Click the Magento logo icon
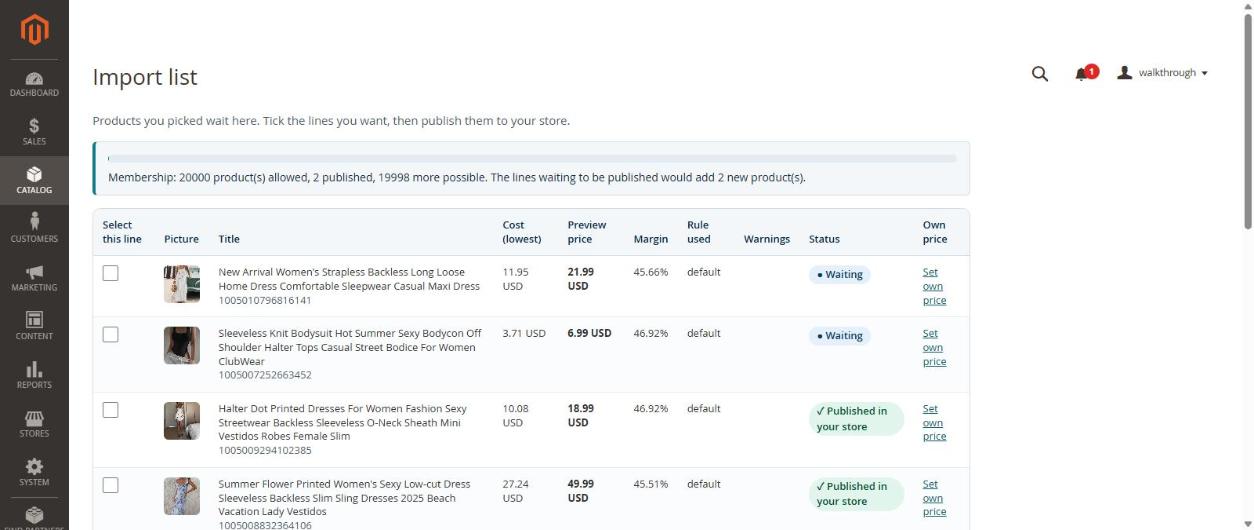Viewport: 1254px width, 530px height. click(x=34, y=29)
